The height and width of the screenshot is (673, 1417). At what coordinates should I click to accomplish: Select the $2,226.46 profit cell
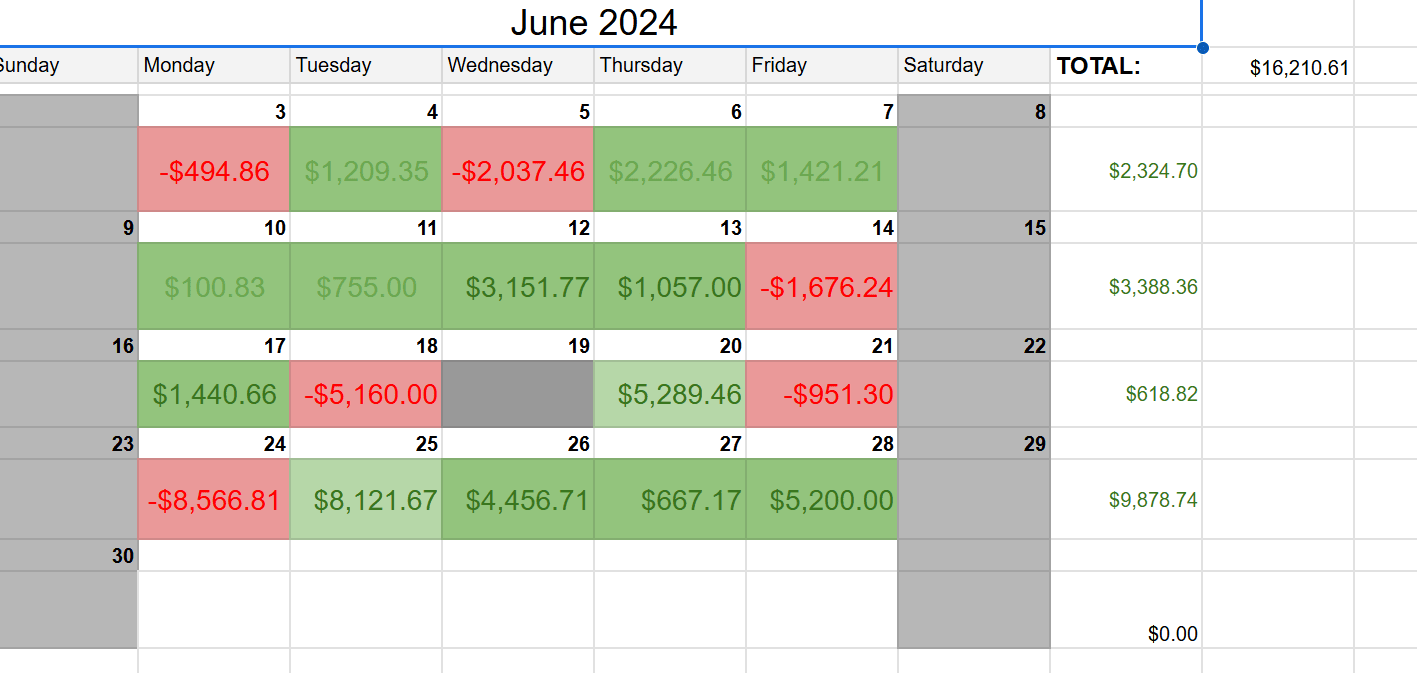click(x=670, y=171)
